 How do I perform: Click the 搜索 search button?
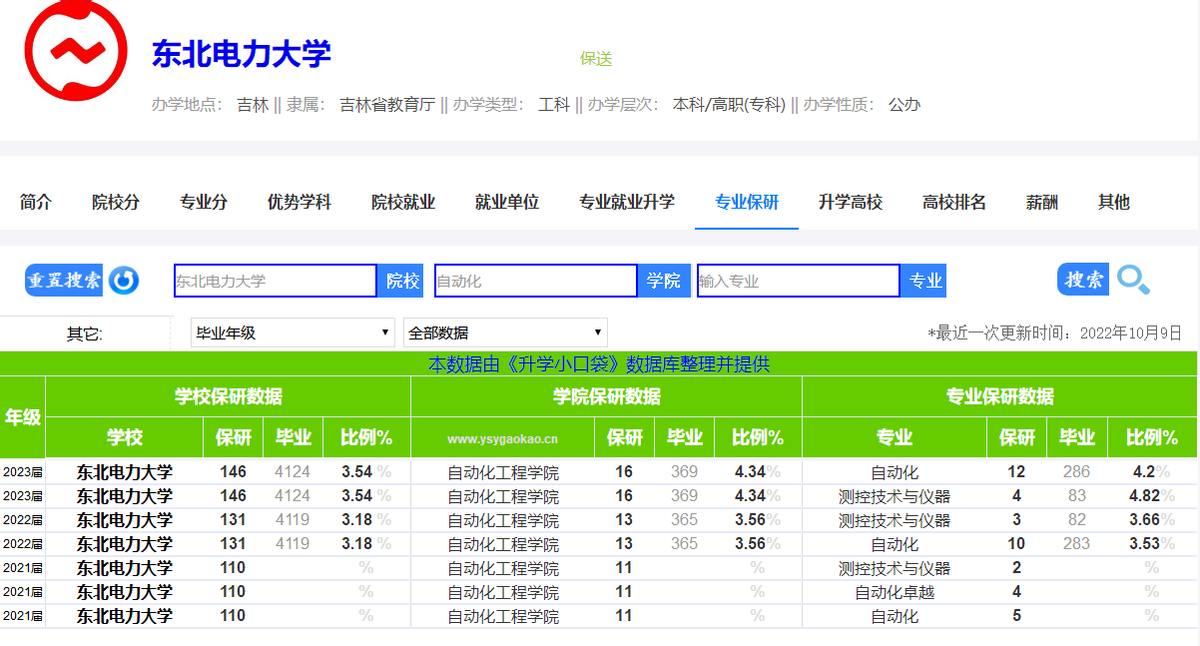tap(1083, 280)
